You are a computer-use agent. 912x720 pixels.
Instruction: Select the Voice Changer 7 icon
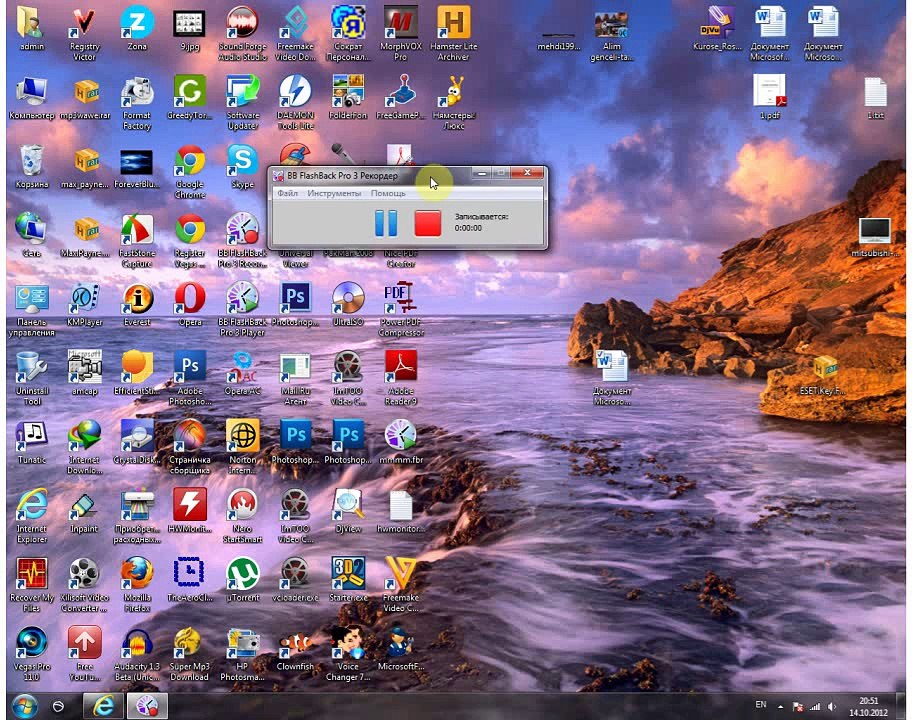348,654
